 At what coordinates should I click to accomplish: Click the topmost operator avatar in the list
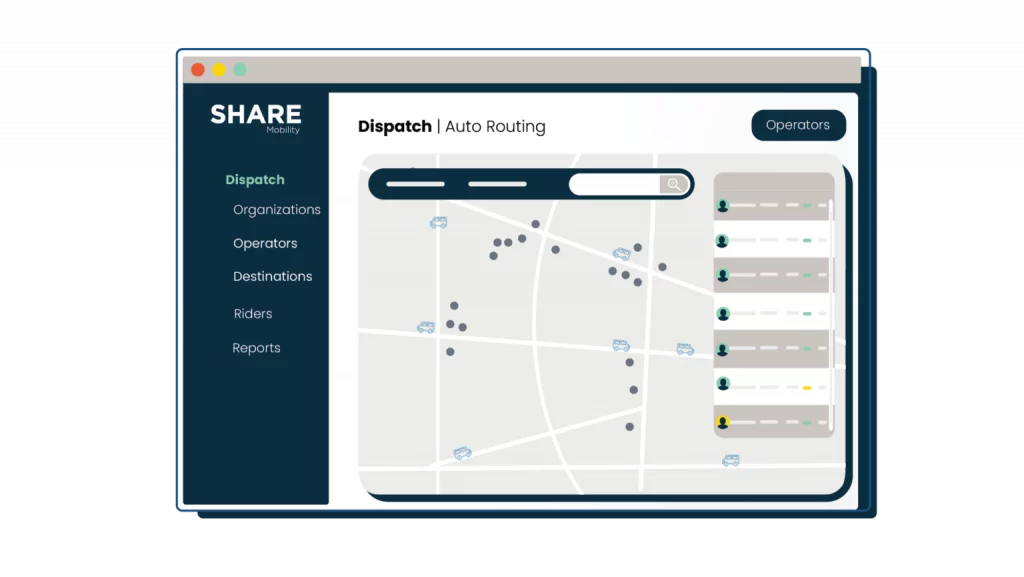pos(723,205)
